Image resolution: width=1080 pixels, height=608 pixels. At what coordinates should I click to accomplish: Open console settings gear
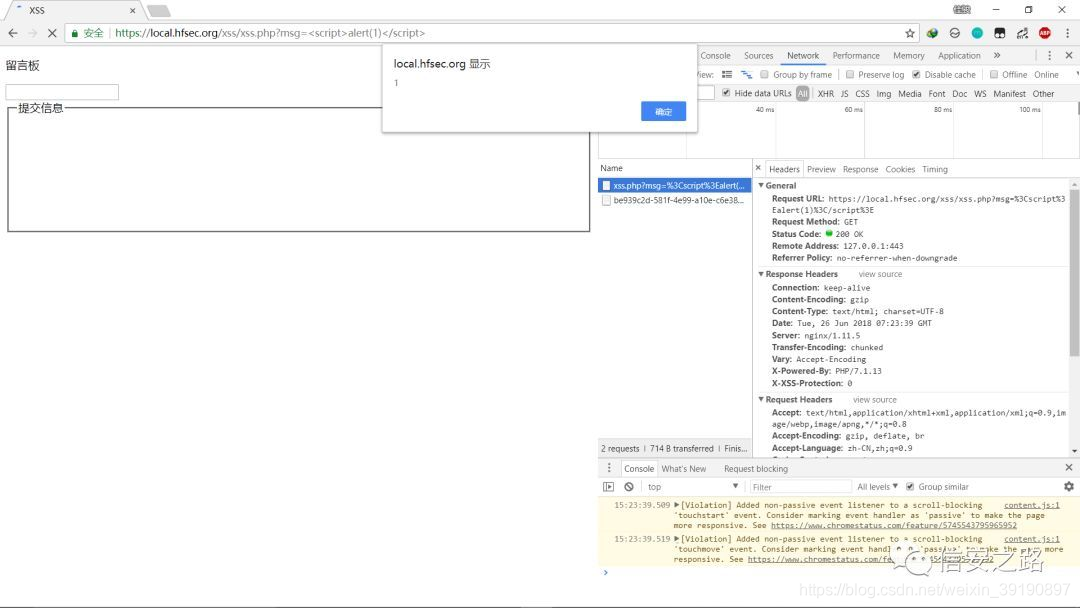1069,486
